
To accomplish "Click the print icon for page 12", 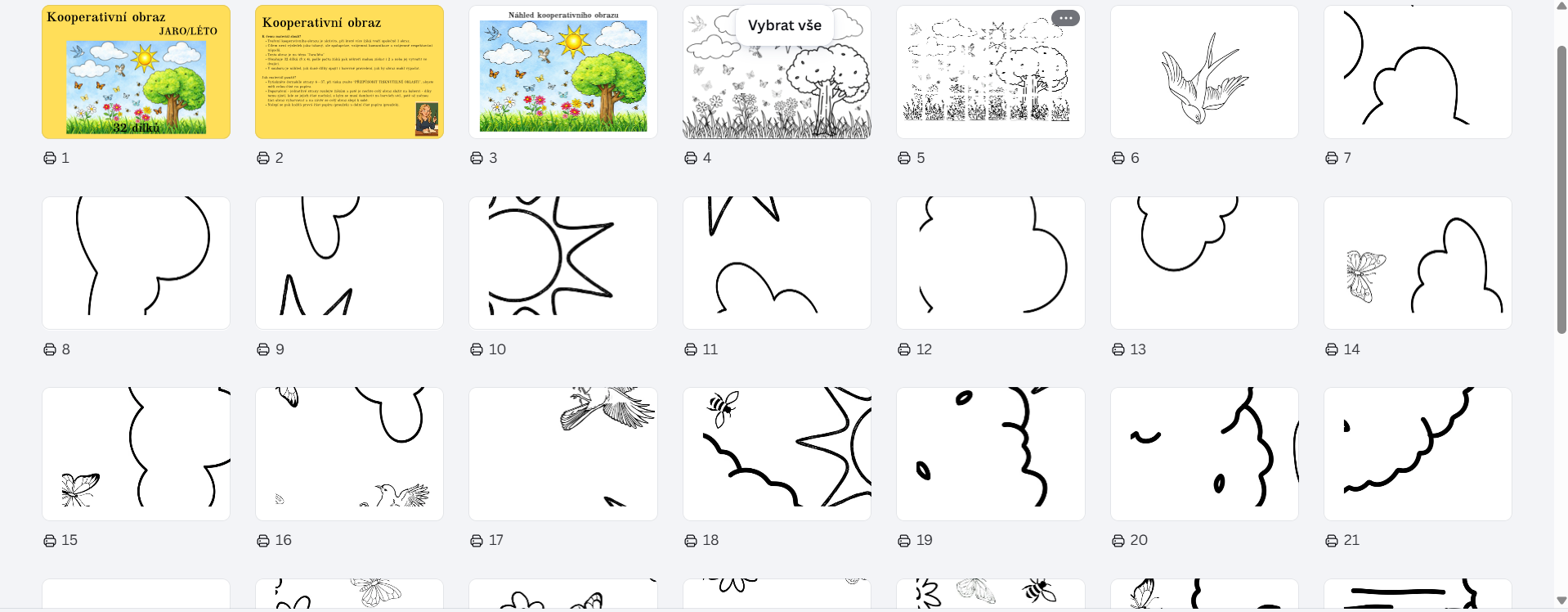I will click(x=904, y=349).
